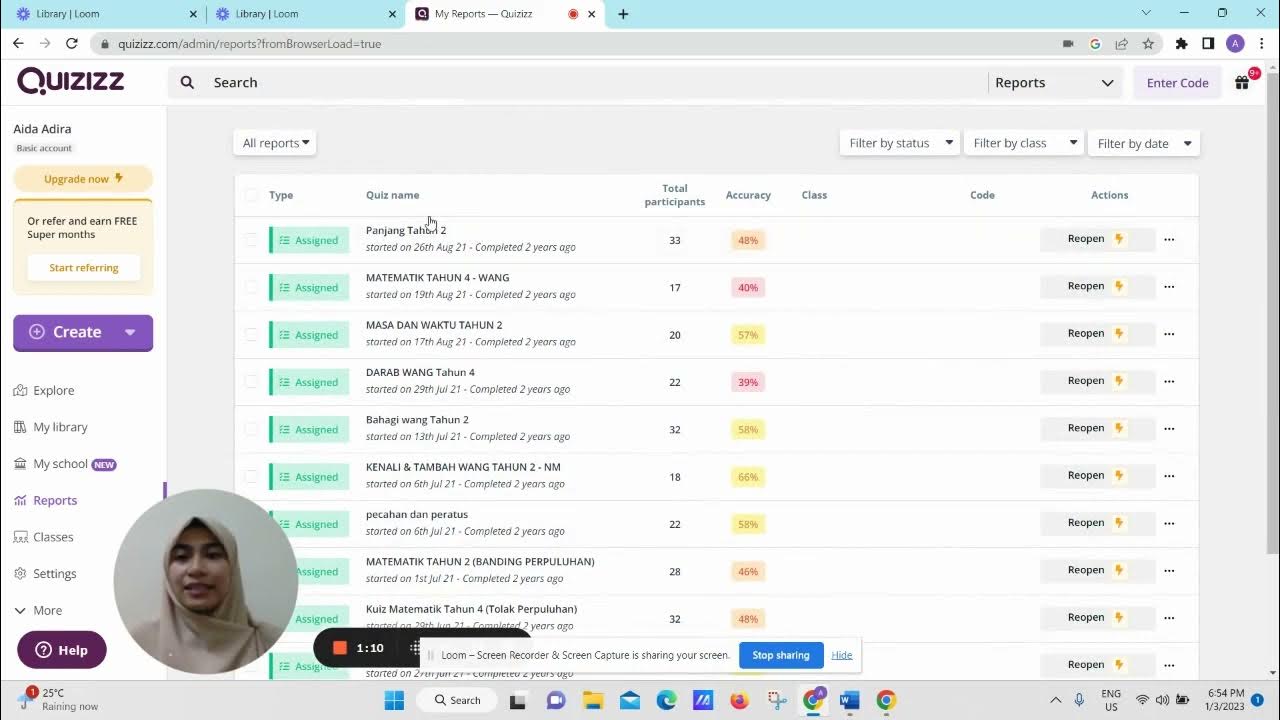Image resolution: width=1280 pixels, height=720 pixels.
Task: Click the Help button
Action: point(61,650)
